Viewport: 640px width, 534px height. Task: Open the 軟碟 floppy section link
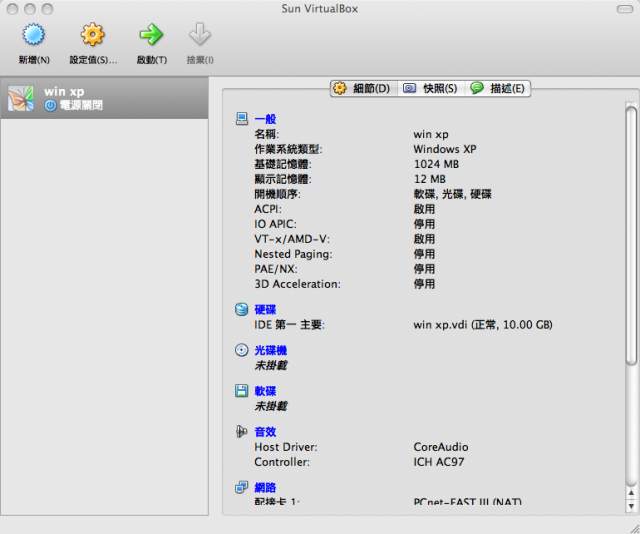pyautogui.click(x=265, y=391)
